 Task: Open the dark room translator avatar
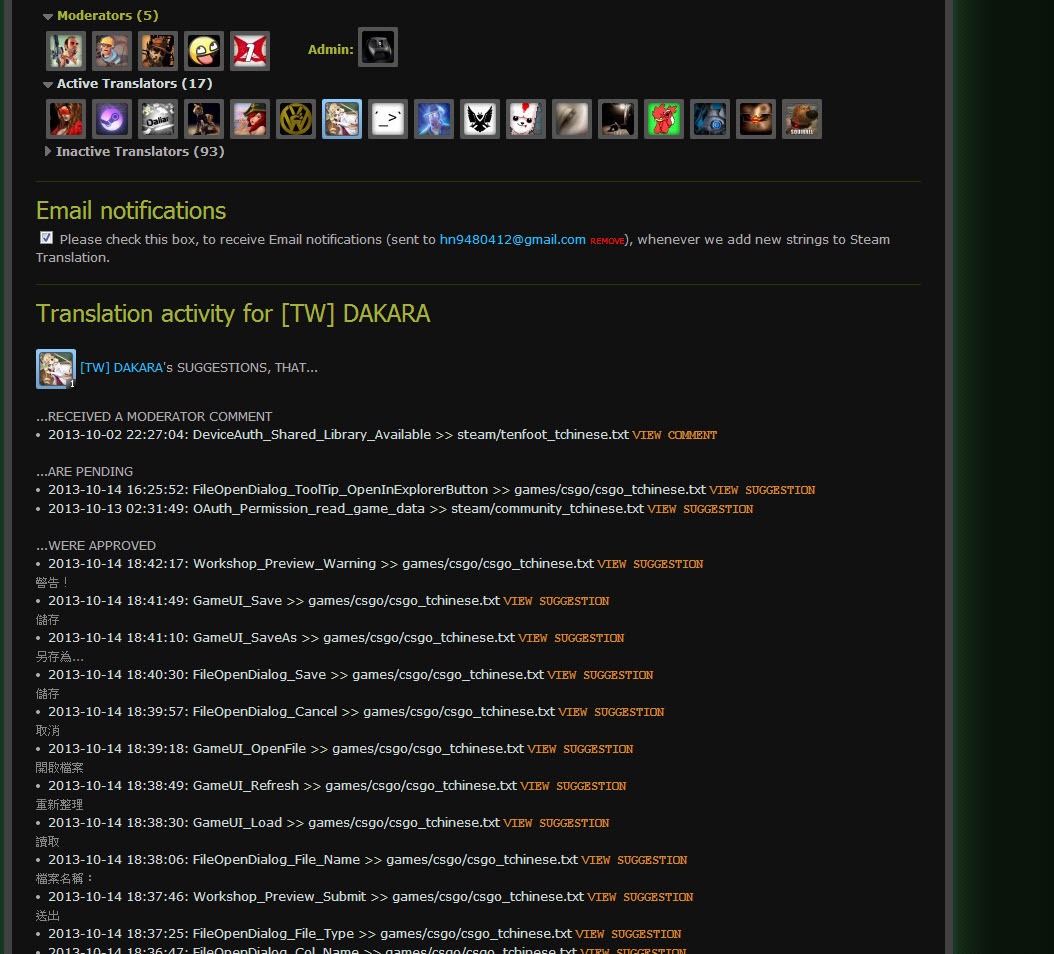click(x=618, y=119)
